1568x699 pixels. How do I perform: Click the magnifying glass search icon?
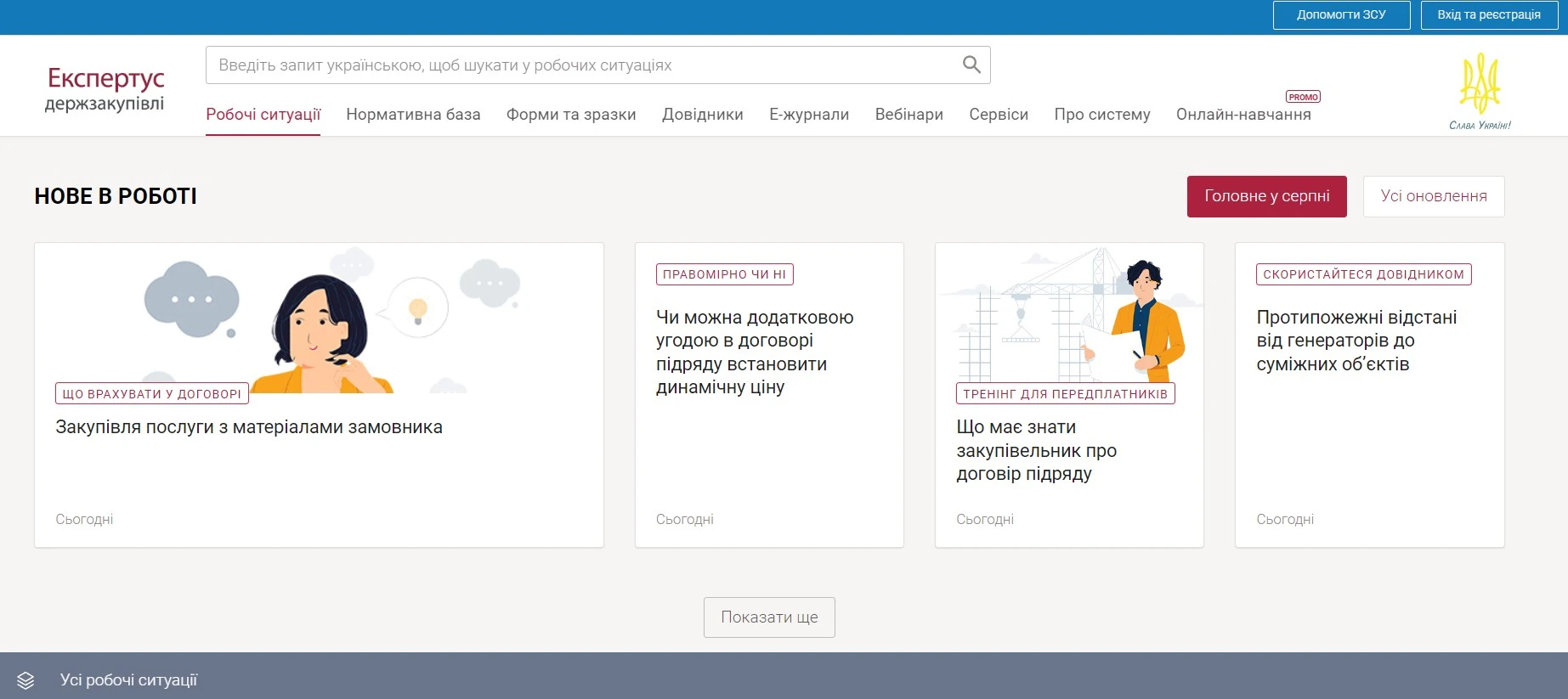971,65
